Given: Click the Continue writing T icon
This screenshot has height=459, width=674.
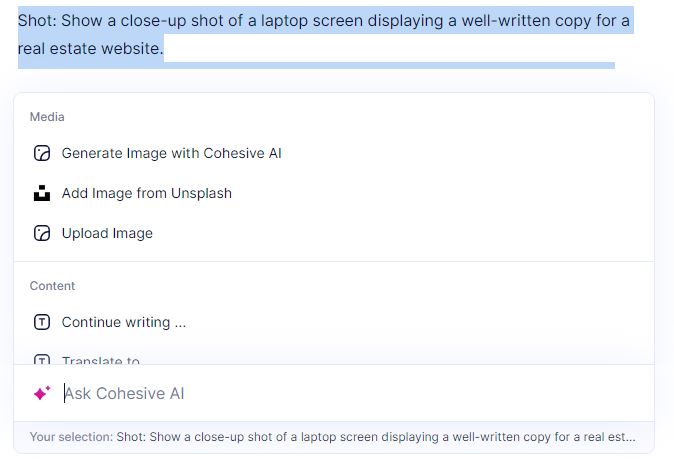Looking at the screenshot, I should point(42,322).
